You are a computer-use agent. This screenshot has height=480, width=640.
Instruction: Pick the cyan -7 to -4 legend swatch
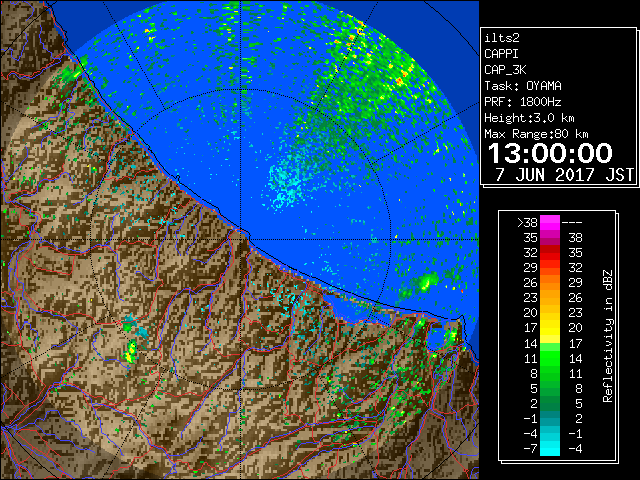pyautogui.click(x=550, y=449)
